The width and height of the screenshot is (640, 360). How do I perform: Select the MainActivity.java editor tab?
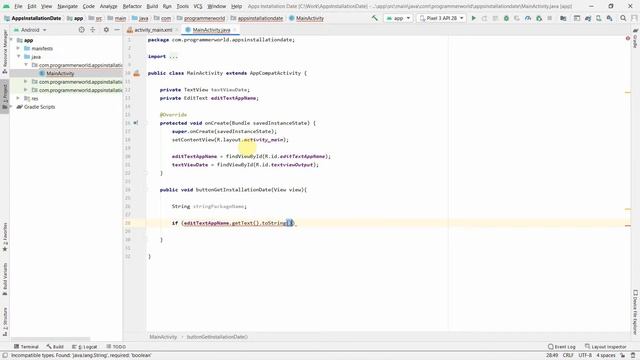pyautogui.click(x=211, y=30)
